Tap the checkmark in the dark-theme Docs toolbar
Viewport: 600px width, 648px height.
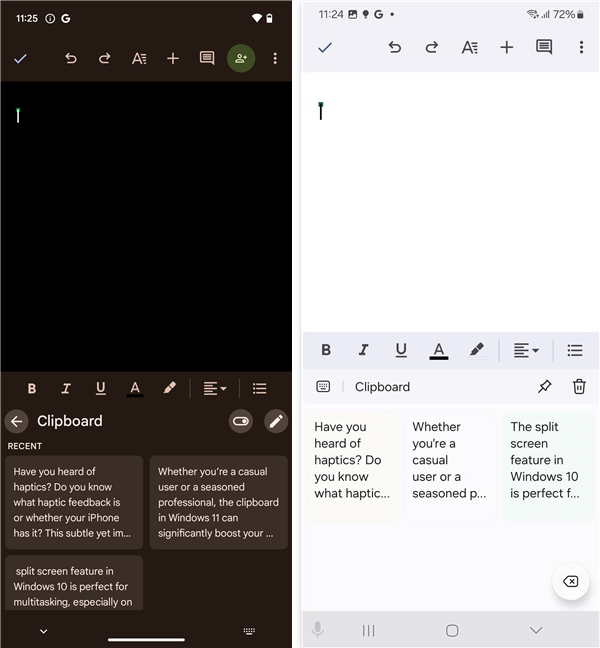20,59
